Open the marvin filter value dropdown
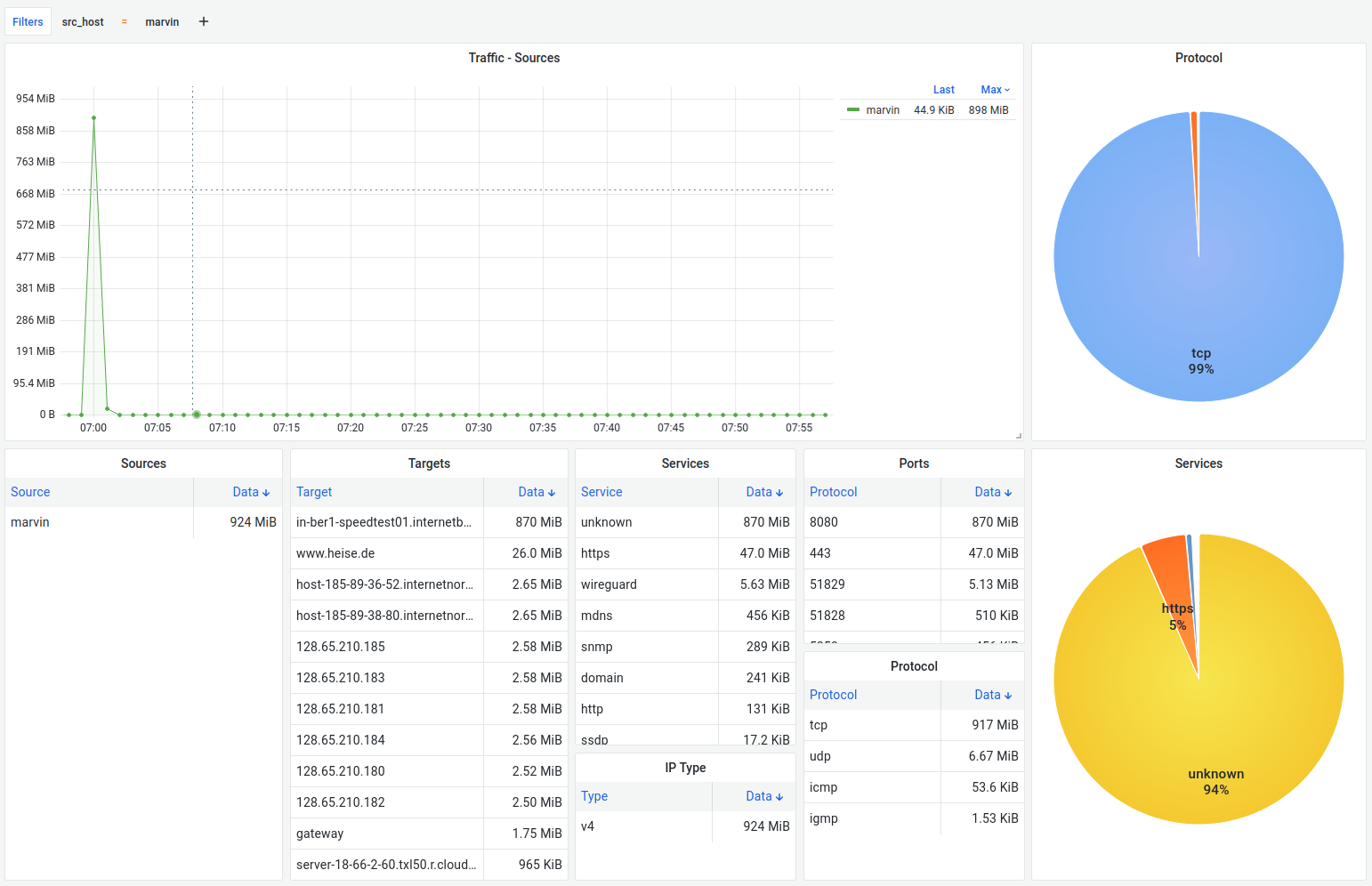Image resolution: width=1372 pixels, height=886 pixels. pos(162,21)
